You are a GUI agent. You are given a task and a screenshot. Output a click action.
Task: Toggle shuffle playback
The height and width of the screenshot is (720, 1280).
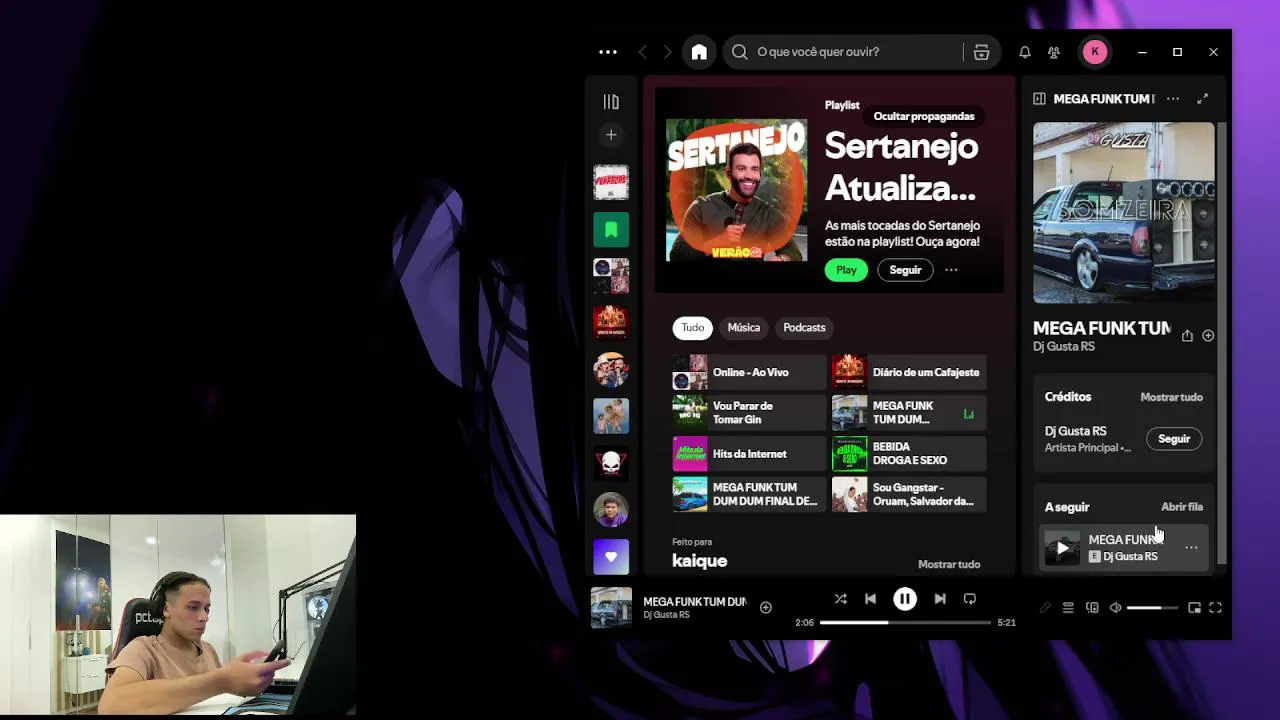pyautogui.click(x=840, y=599)
